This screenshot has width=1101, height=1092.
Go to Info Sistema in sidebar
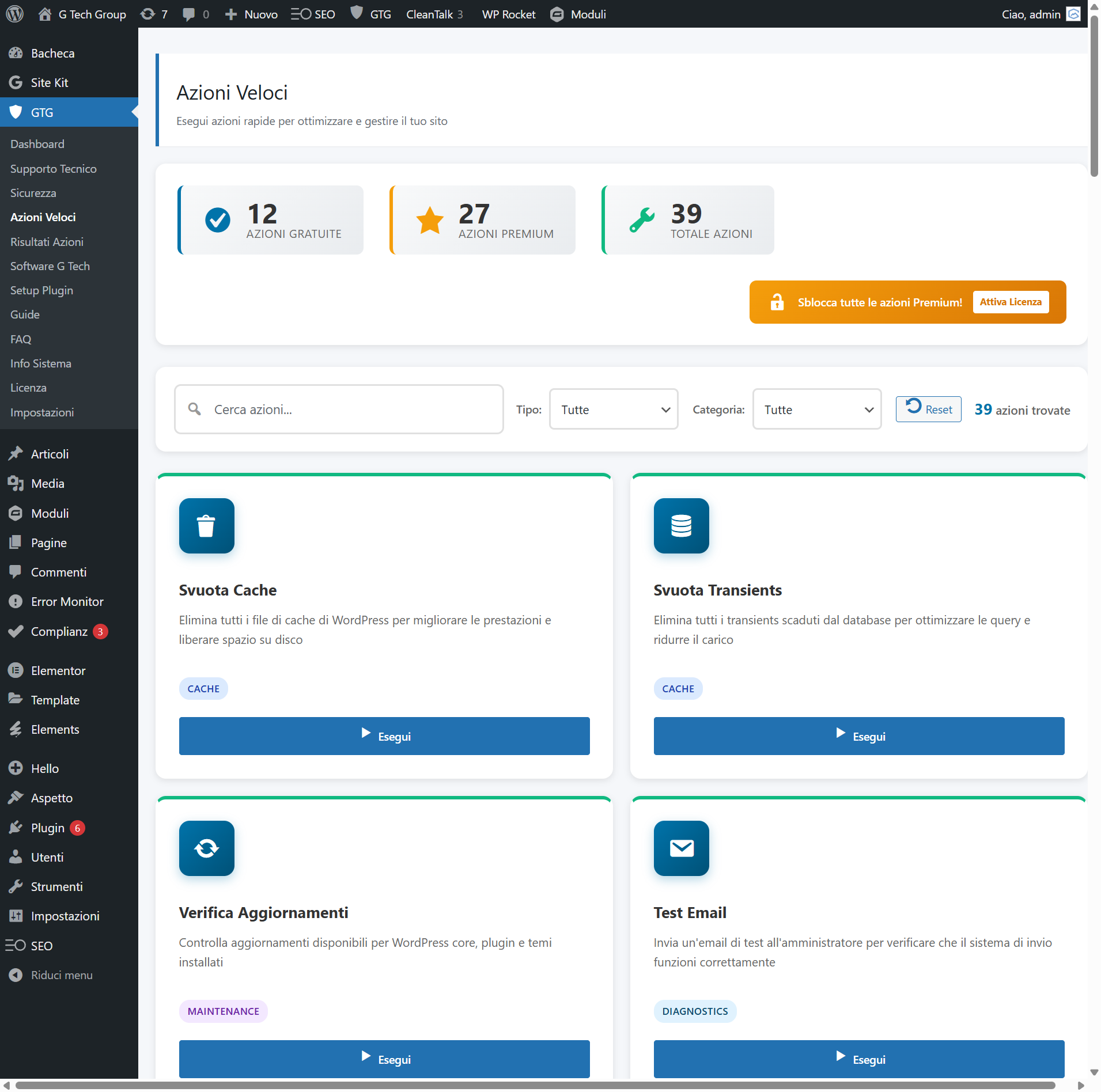pos(41,363)
